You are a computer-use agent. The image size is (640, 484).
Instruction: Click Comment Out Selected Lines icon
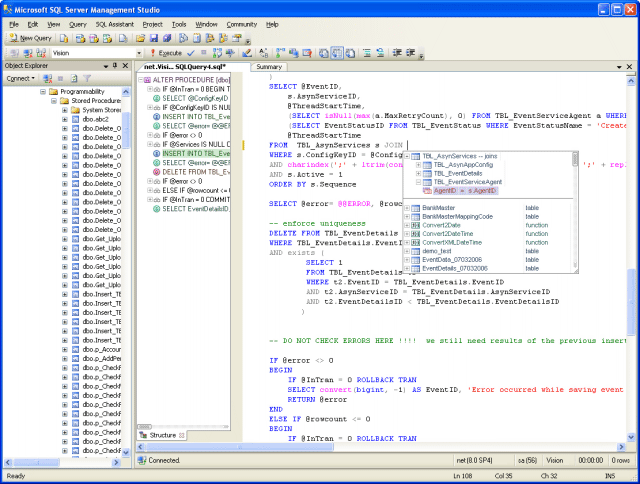[367, 53]
